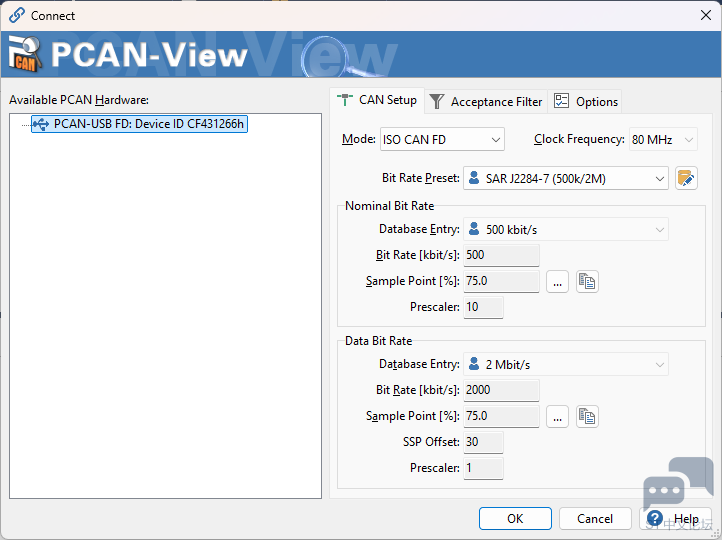Click the Data Prescaler field showing 1
This screenshot has width=722, height=540.
[483, 468]
